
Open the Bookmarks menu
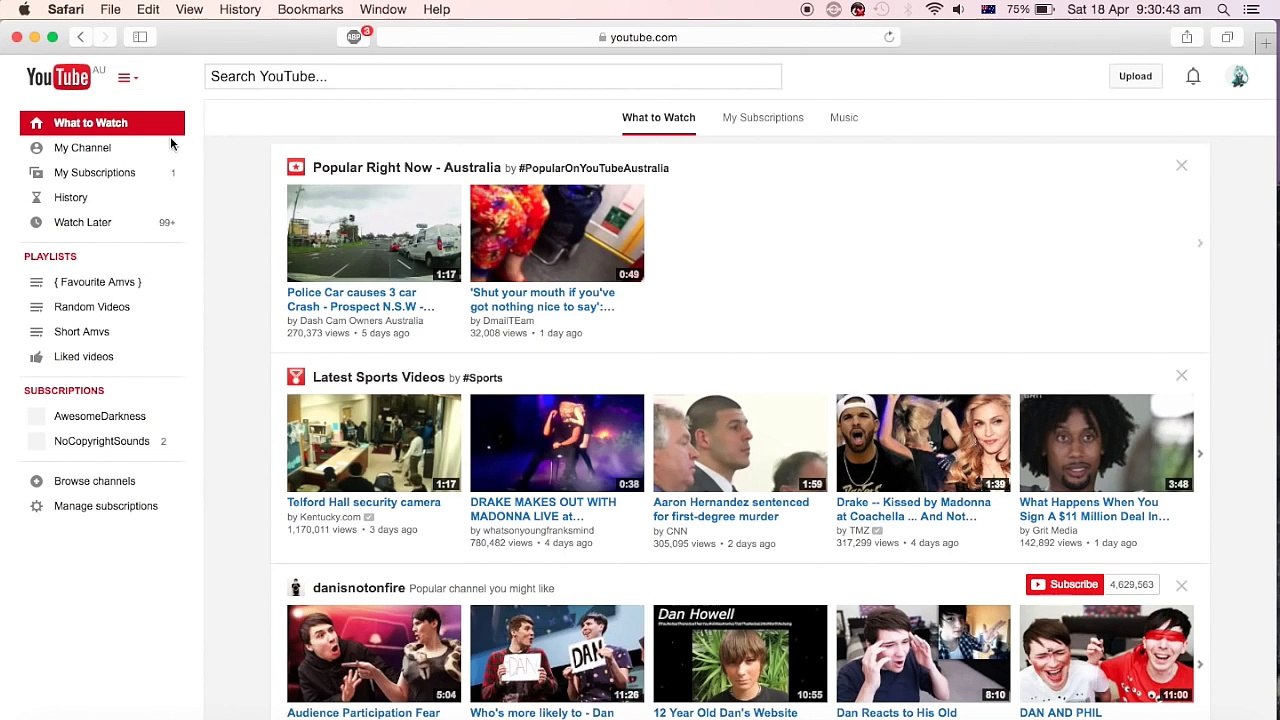tap(310, 9)
